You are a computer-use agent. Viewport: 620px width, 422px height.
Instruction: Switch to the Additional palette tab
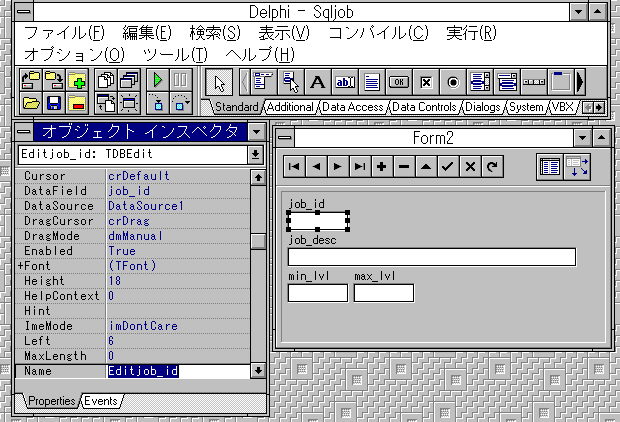[x=290, y=107]
